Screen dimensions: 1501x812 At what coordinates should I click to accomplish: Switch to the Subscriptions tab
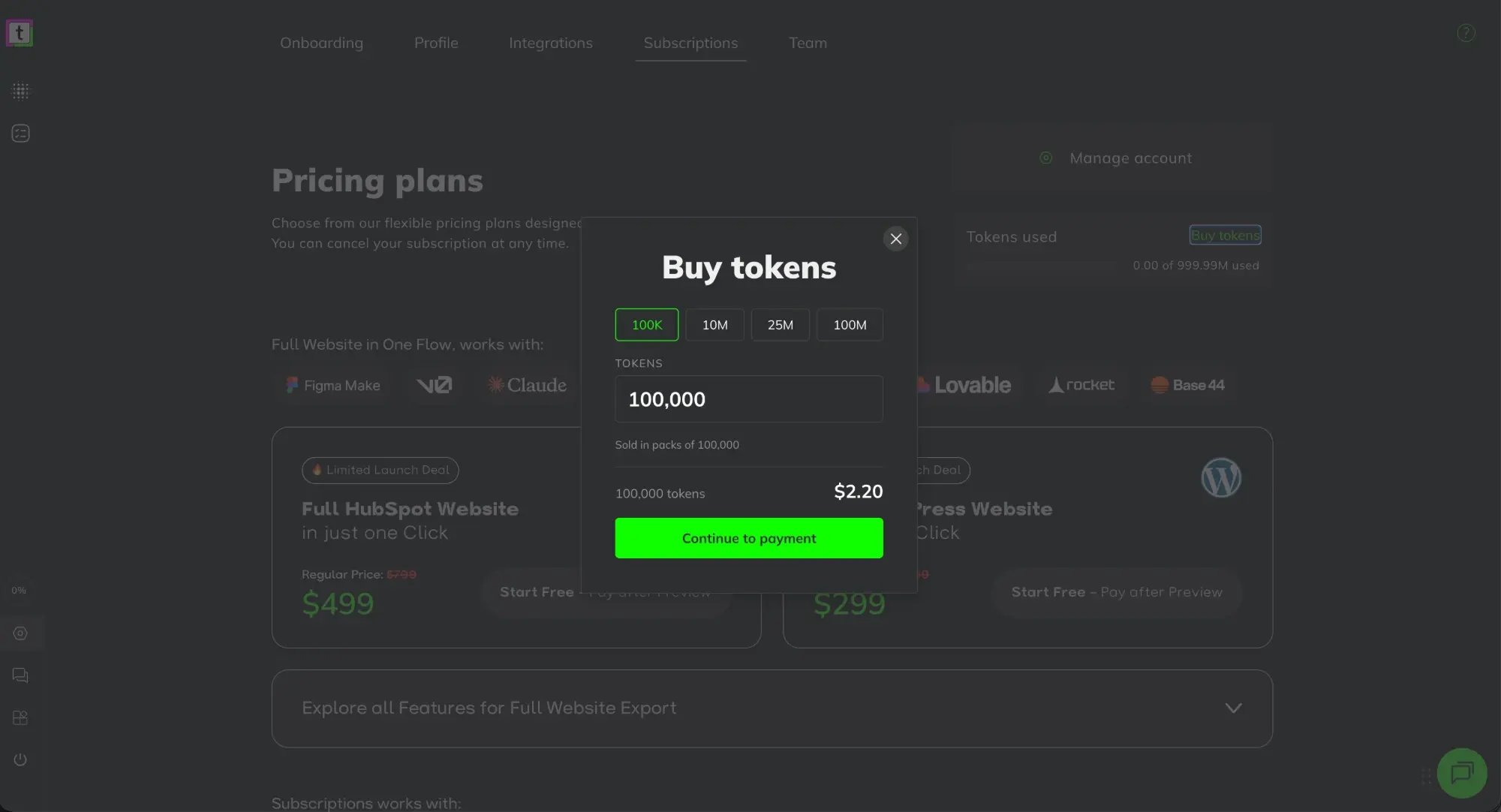click(690, 43)
